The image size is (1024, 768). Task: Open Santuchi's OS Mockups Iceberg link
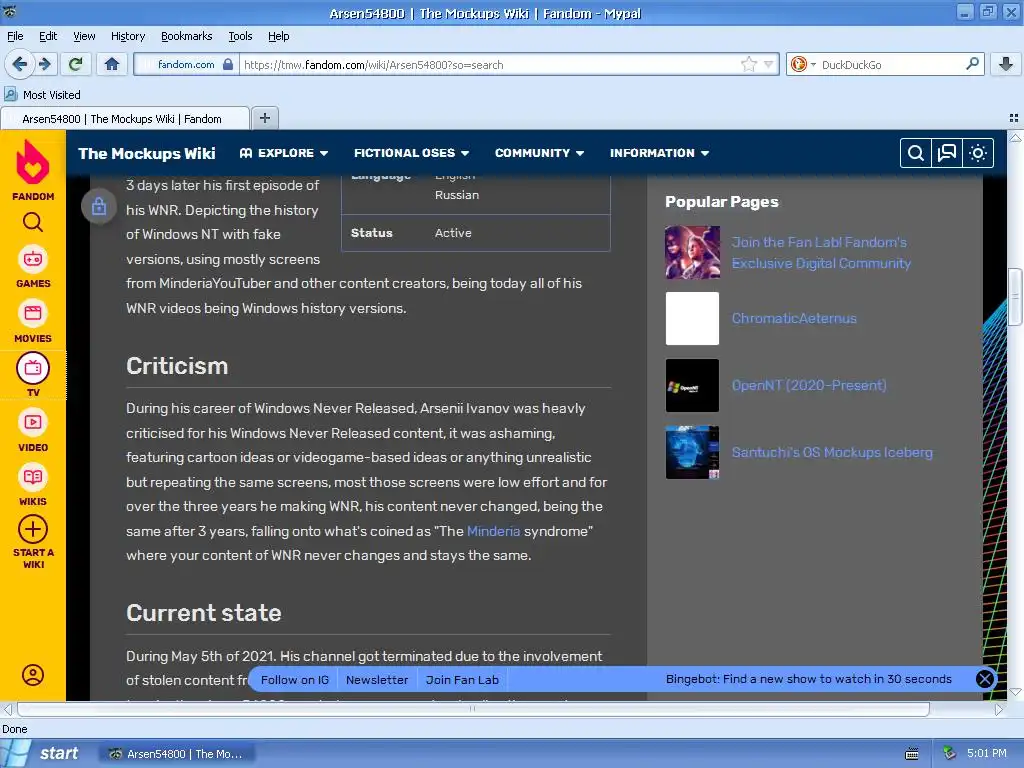click(831, 453)
